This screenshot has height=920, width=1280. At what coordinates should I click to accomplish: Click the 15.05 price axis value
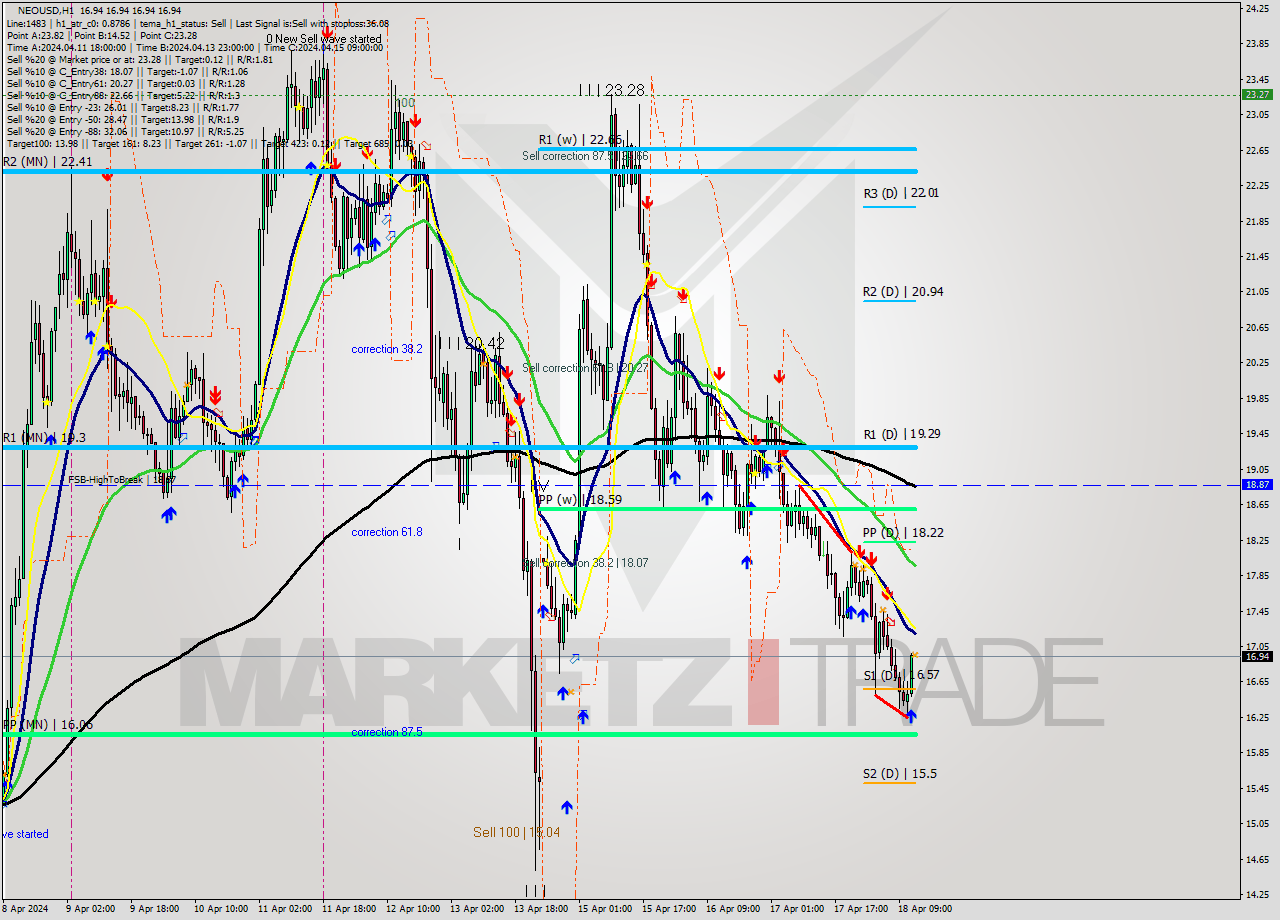click(x=1256, y=824)
